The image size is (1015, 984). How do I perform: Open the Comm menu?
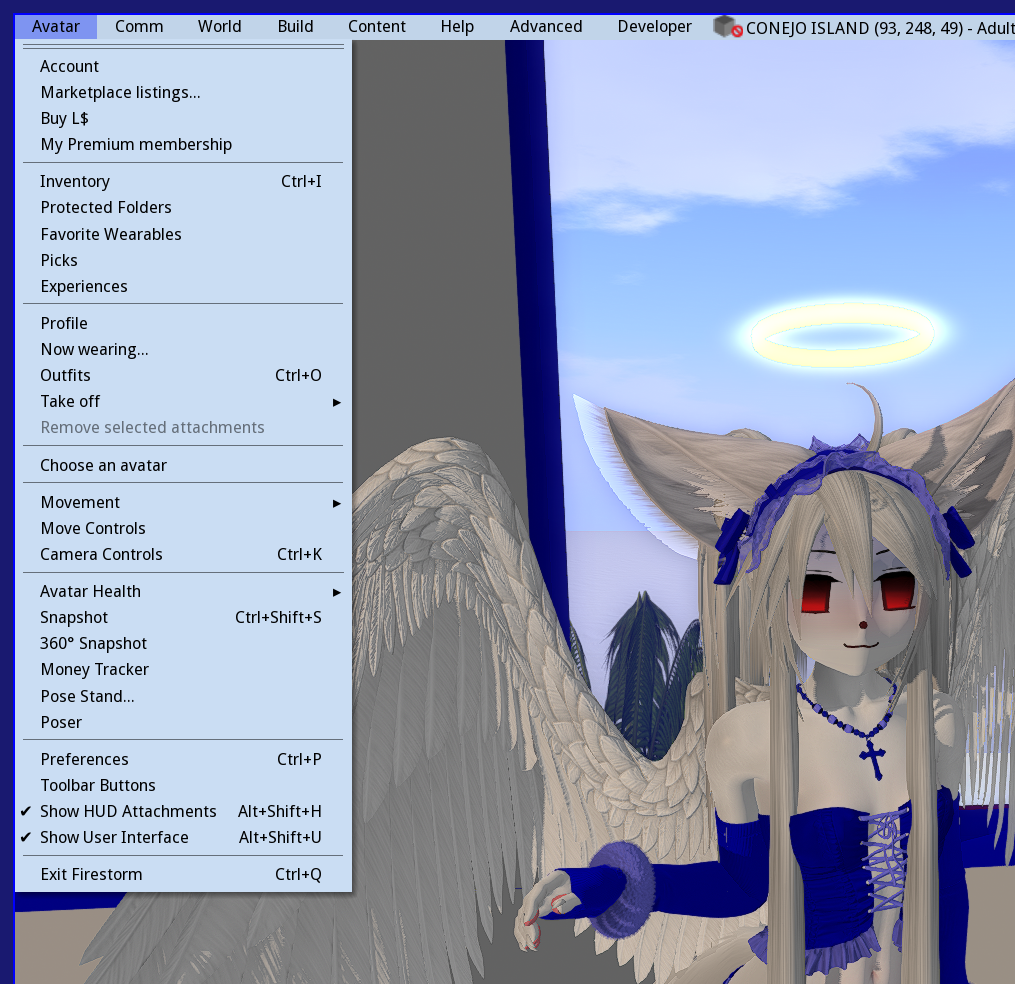(139, 27)
